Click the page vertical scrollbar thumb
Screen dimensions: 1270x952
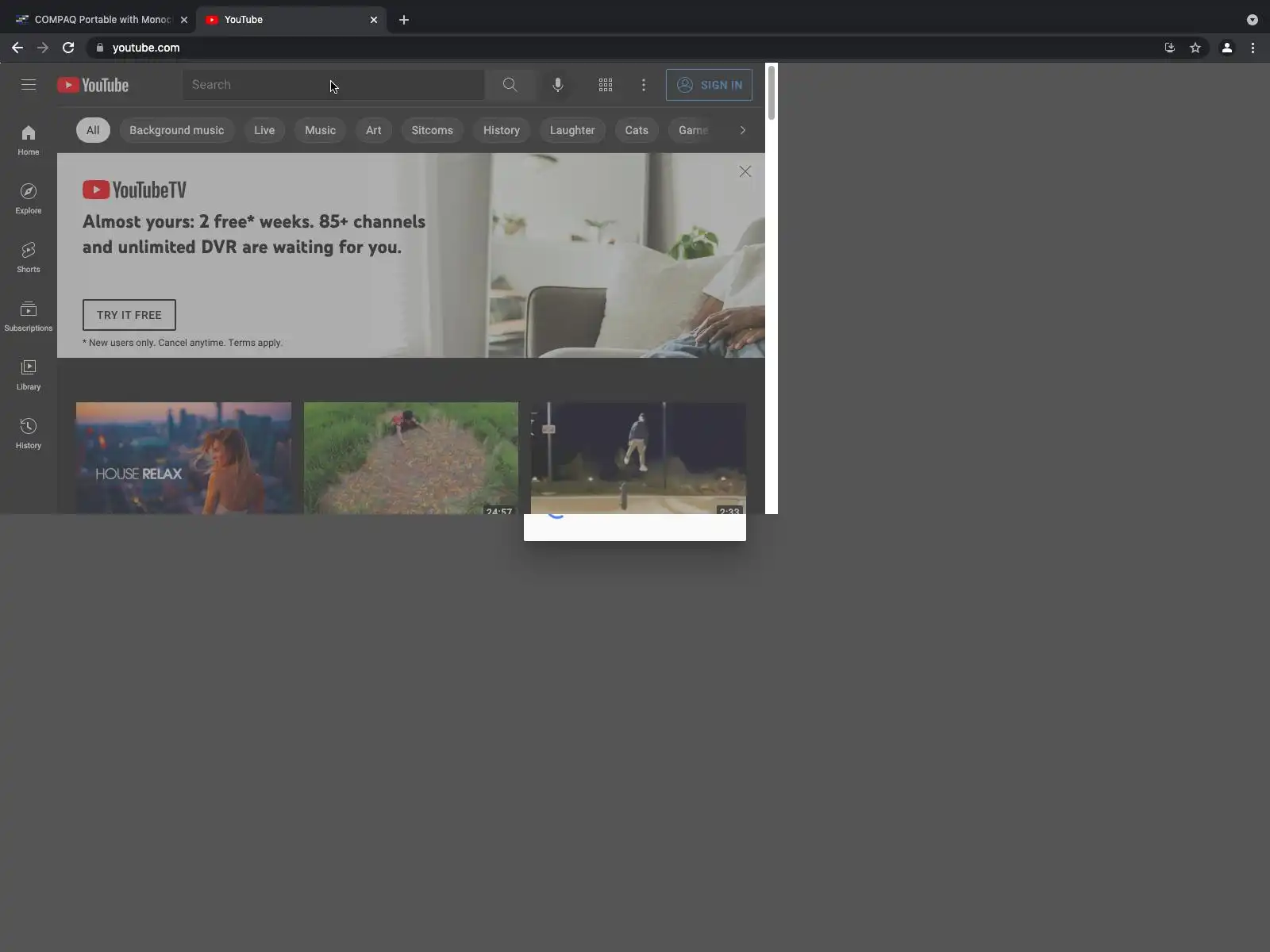[772, 94]
